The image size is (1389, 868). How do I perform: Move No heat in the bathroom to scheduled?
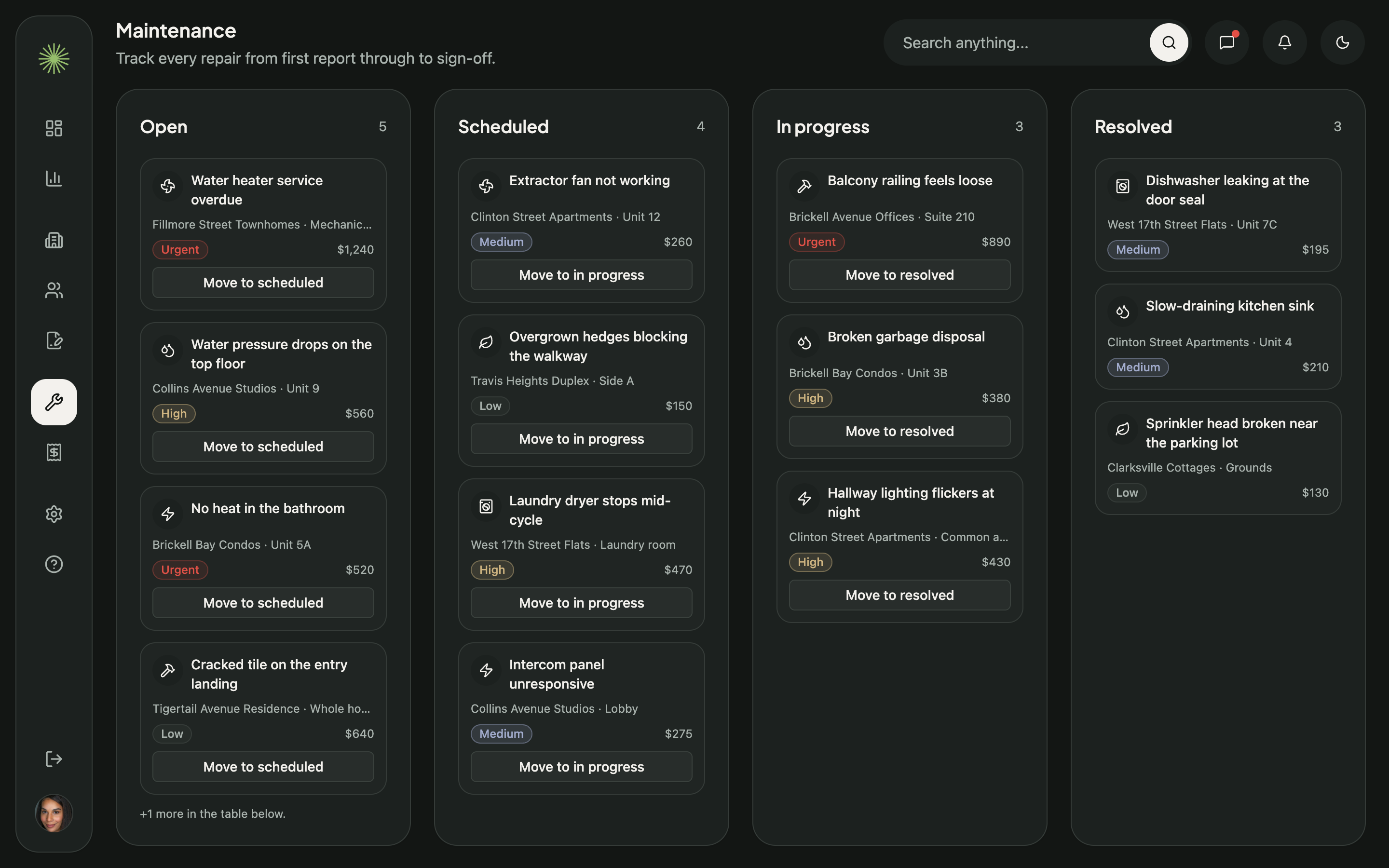click(x=263, y=603)
